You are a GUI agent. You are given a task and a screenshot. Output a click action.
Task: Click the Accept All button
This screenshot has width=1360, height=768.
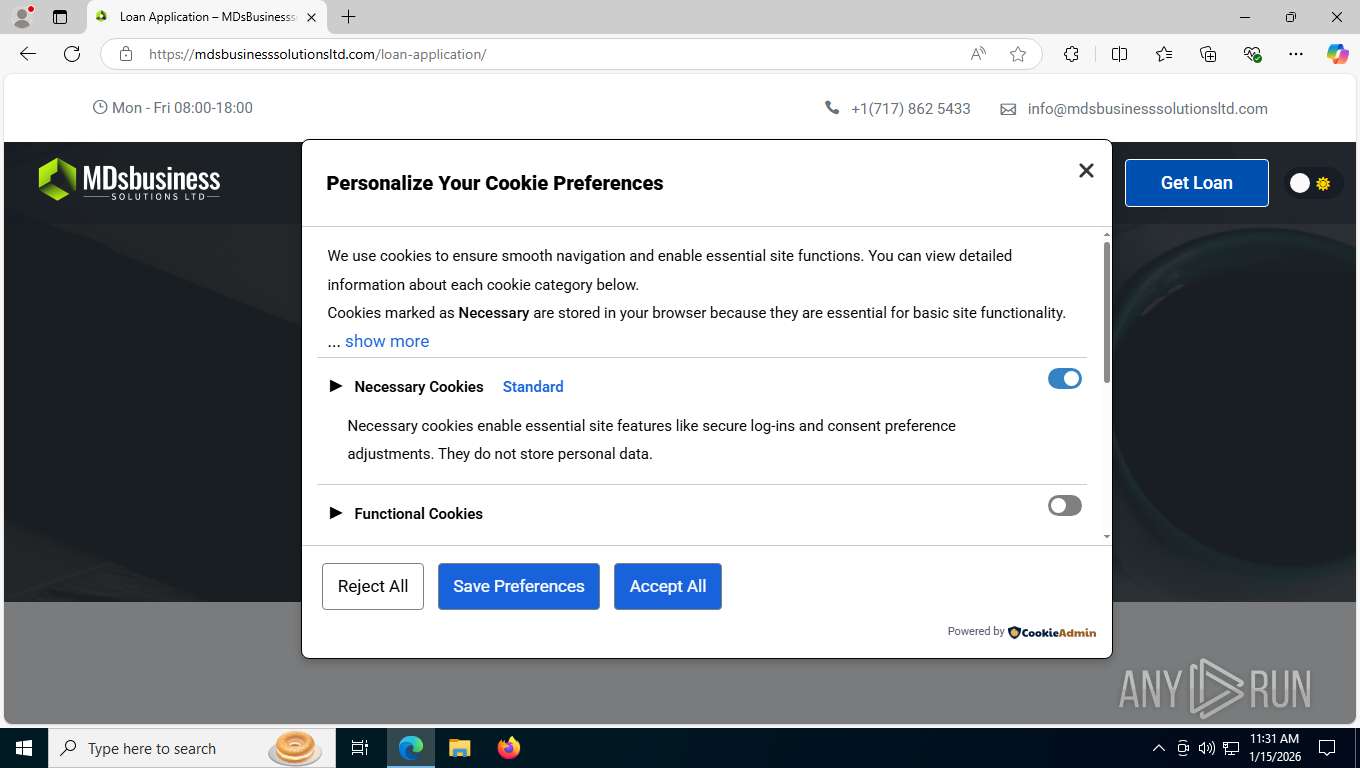pyautogui.click(x=667, y=586)
